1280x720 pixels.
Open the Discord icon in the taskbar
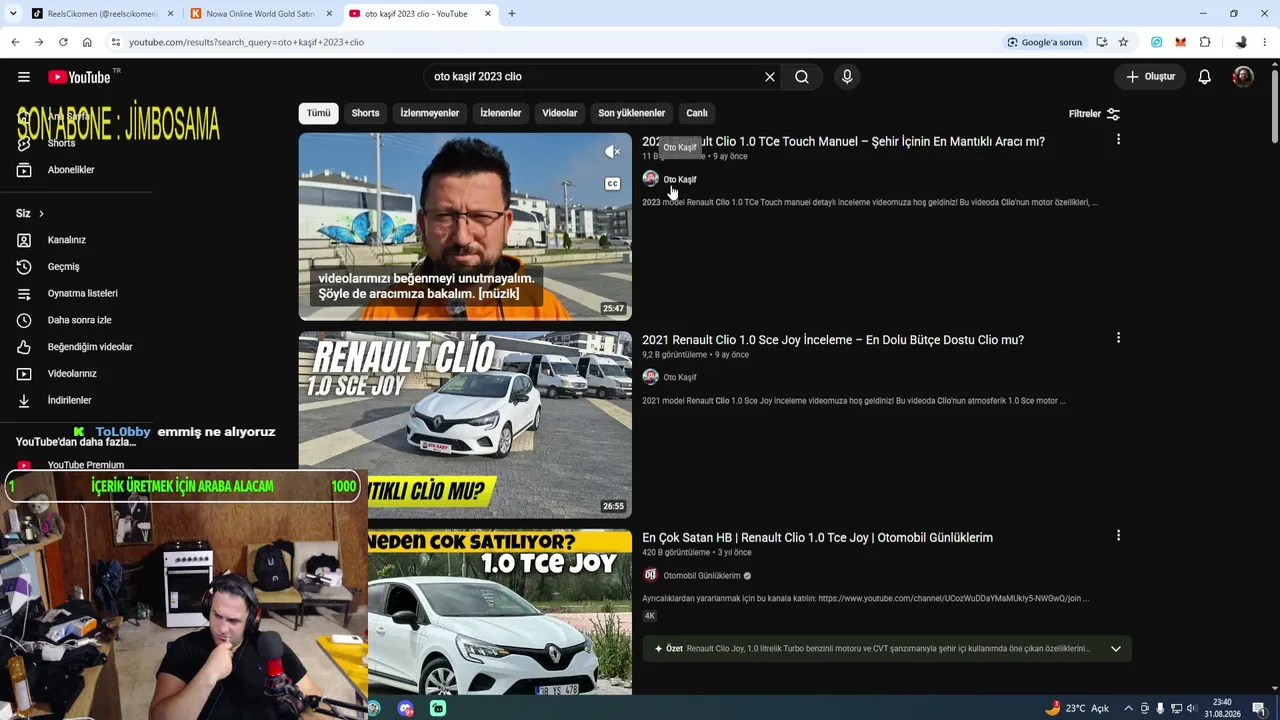click(405, 708)
